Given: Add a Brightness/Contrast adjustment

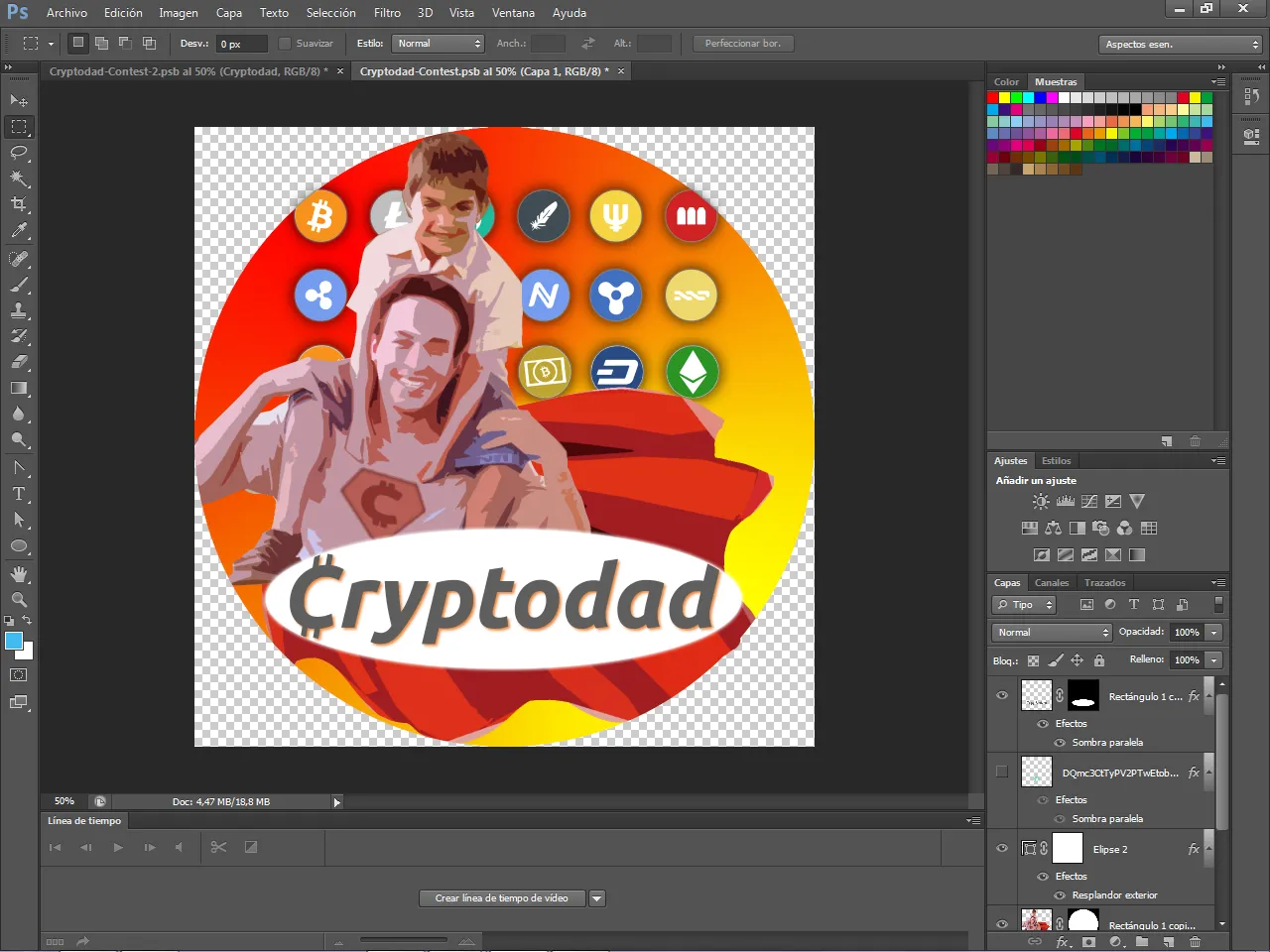Looking at the screenshot, I should pos(1040,502).
